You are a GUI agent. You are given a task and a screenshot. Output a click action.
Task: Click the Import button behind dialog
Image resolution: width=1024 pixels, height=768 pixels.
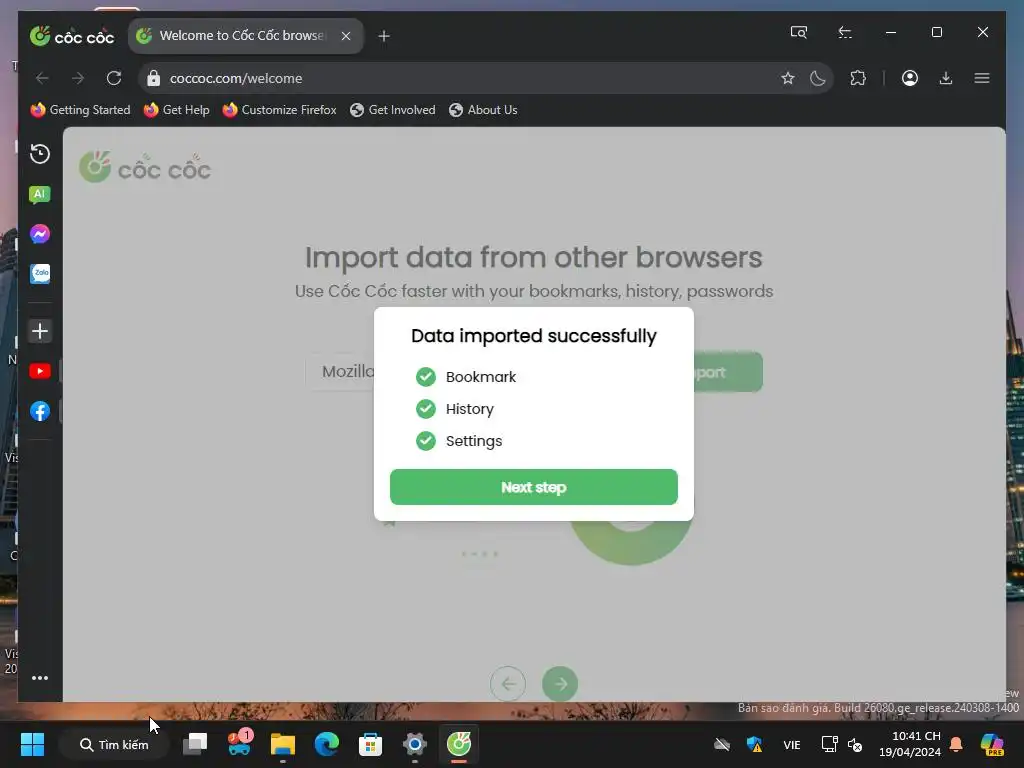coord(728,372)
